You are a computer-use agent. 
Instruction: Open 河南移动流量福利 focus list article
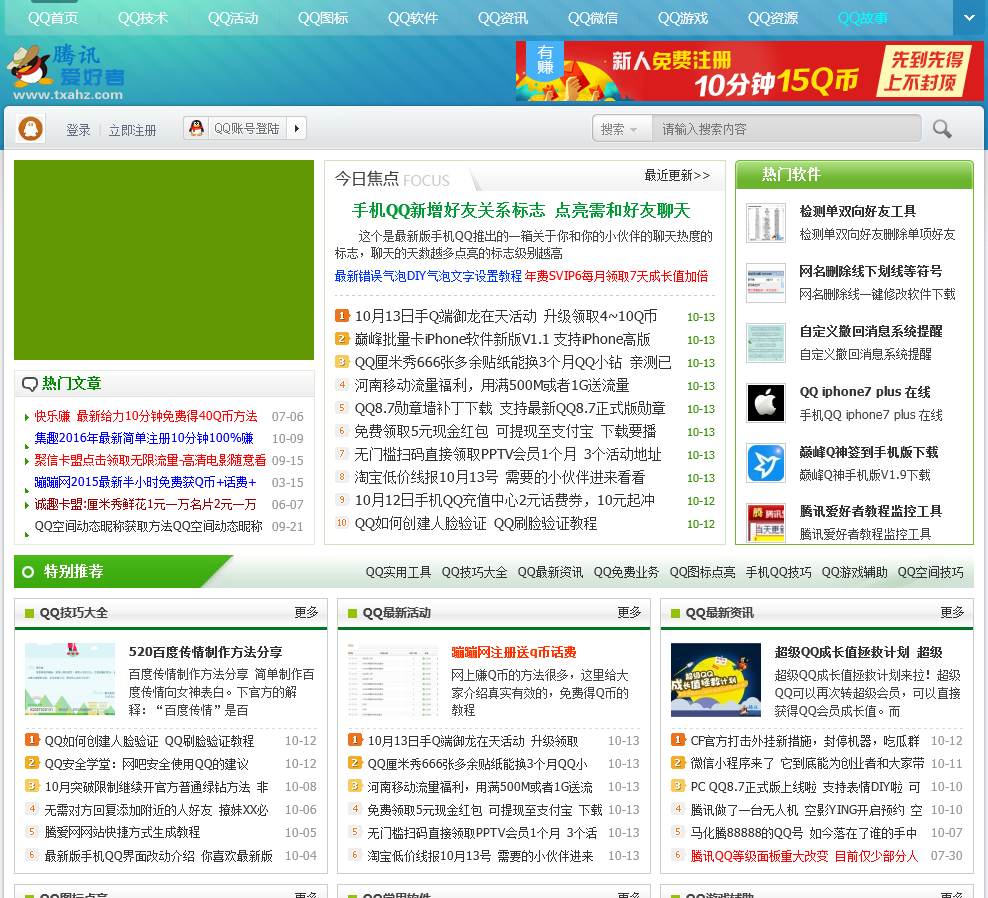491,385
